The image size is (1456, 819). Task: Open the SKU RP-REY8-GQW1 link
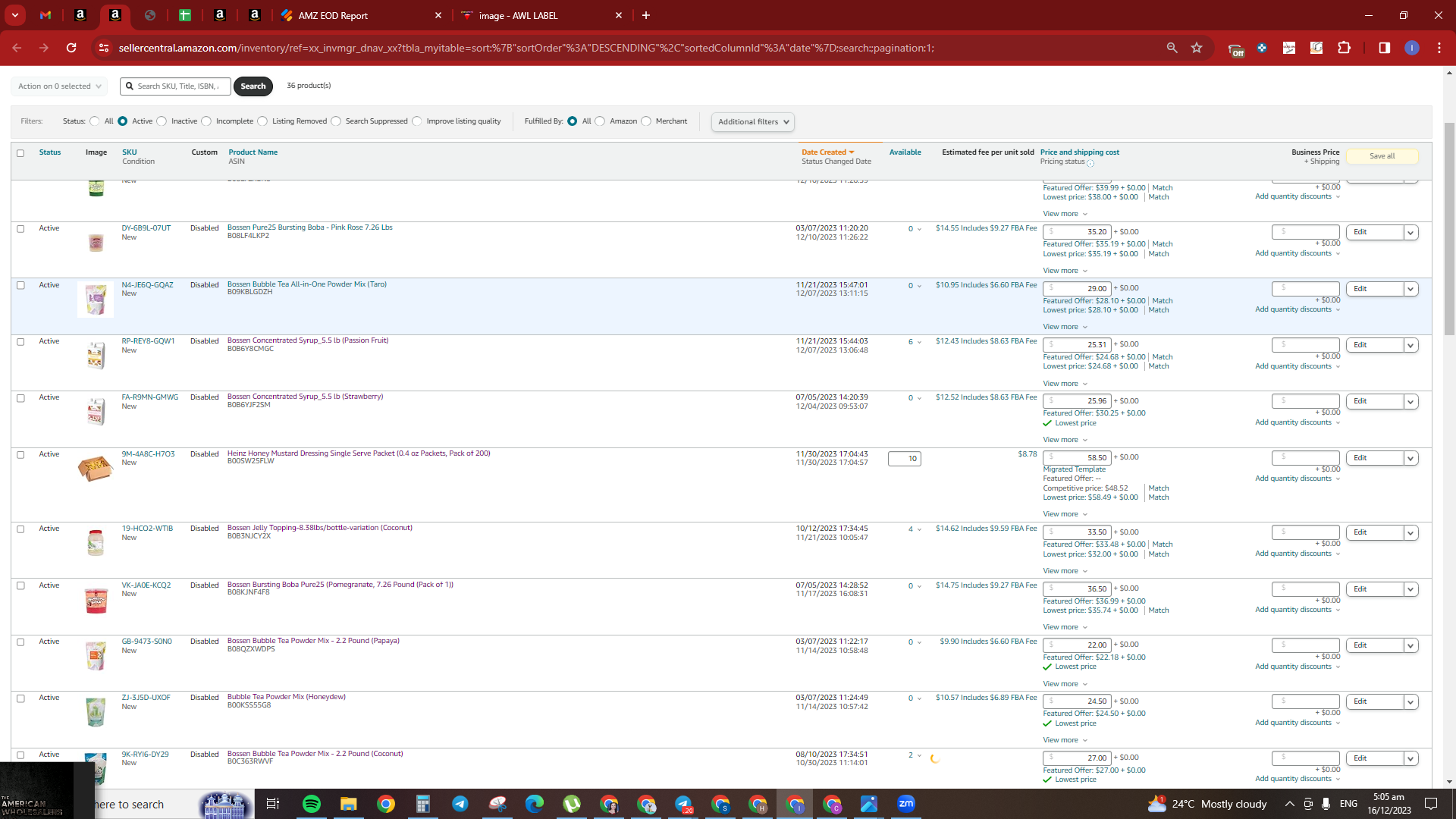tap(148, 341)
